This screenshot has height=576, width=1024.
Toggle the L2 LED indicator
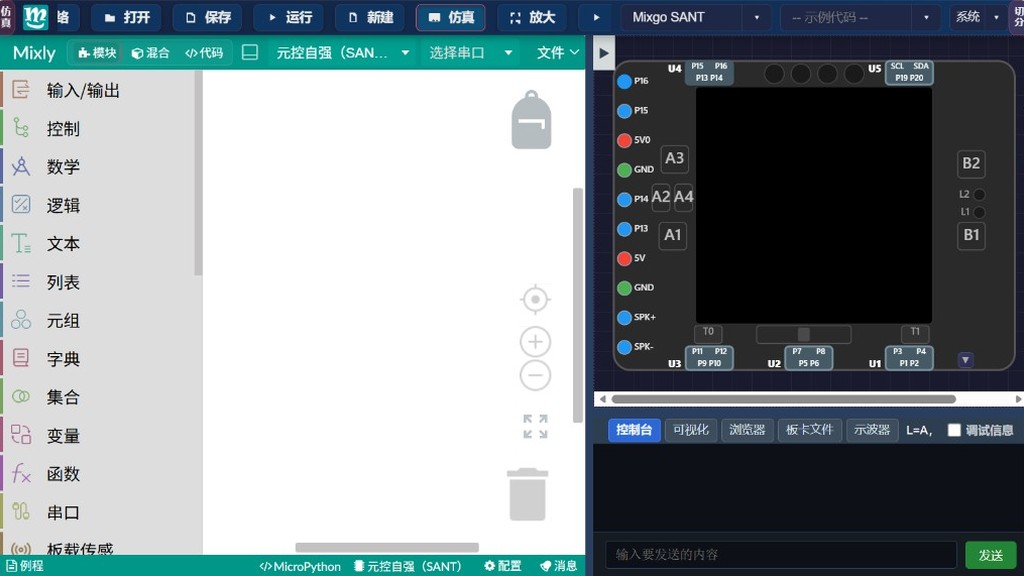[x=979, y=195]
